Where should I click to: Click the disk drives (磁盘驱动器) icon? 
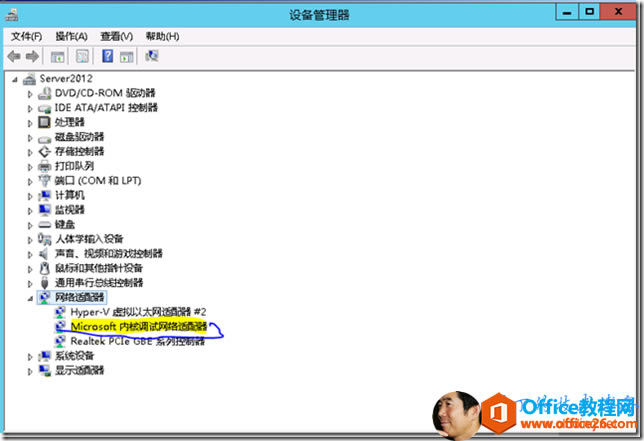click(x=44, y=138)
